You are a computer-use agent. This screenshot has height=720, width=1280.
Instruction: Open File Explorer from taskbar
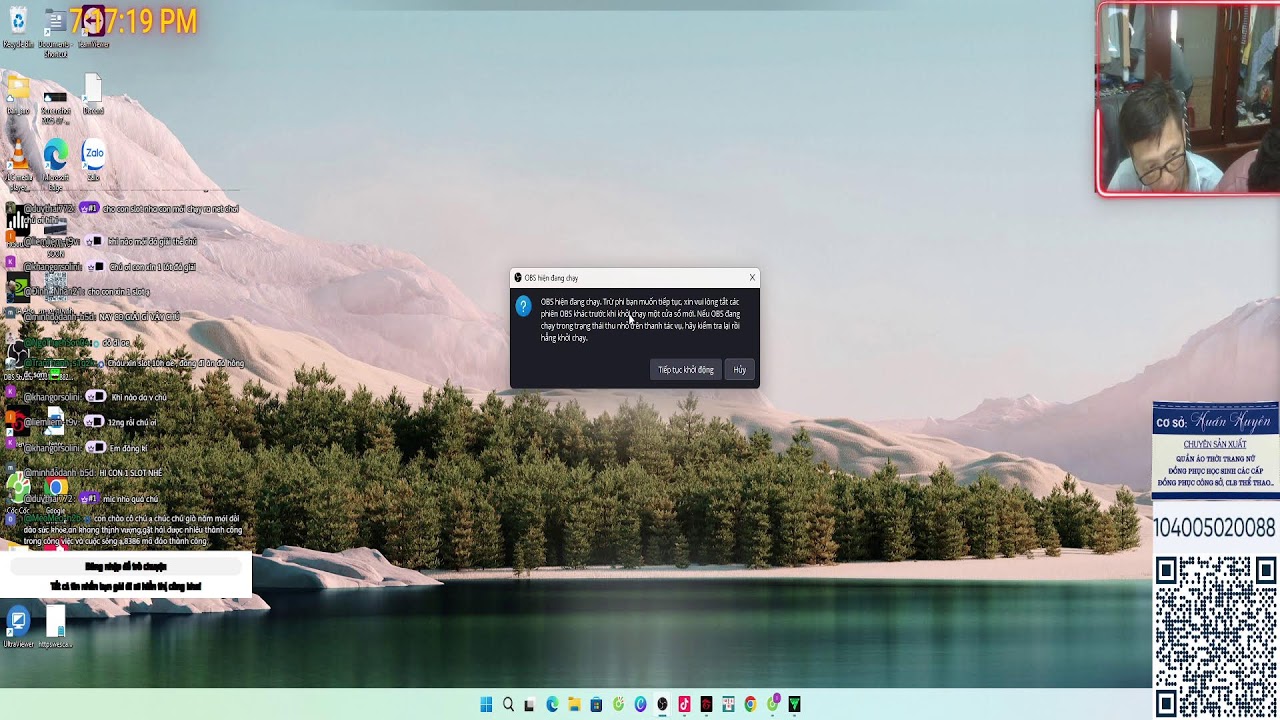pos(574,704)
